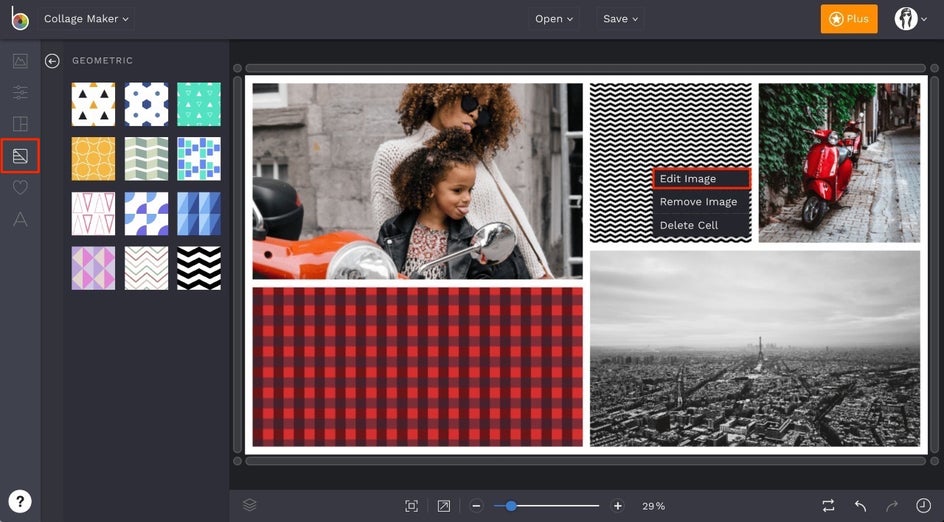The width and height of the screenshot is (944, 522).
Task: Open the Patterns sidebar icon
Action: 20,155
